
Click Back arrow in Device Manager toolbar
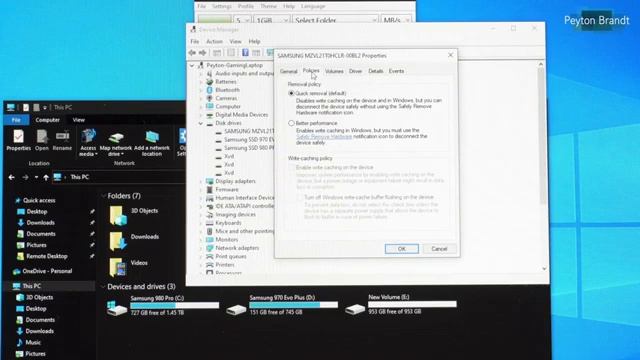[192, 53]
